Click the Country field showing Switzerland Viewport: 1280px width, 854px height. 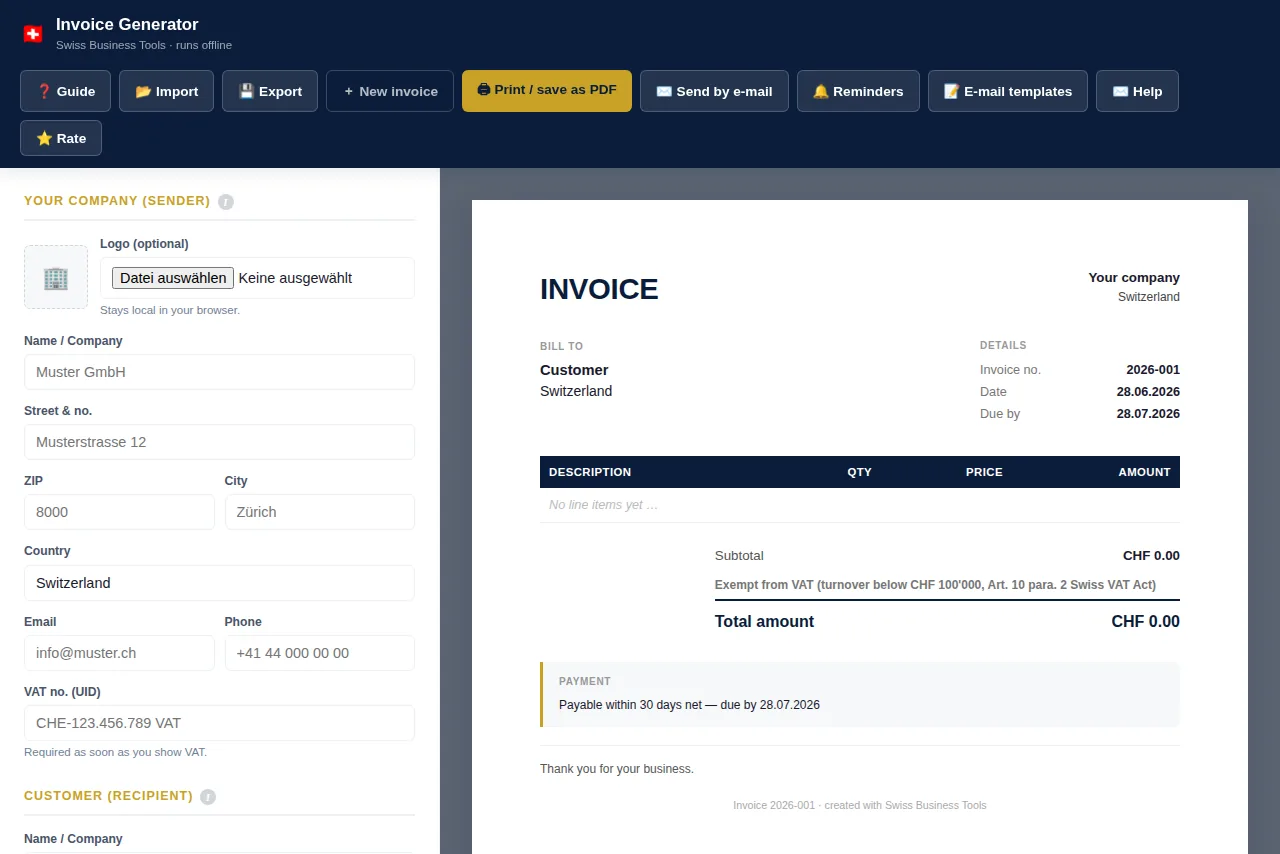219,583
